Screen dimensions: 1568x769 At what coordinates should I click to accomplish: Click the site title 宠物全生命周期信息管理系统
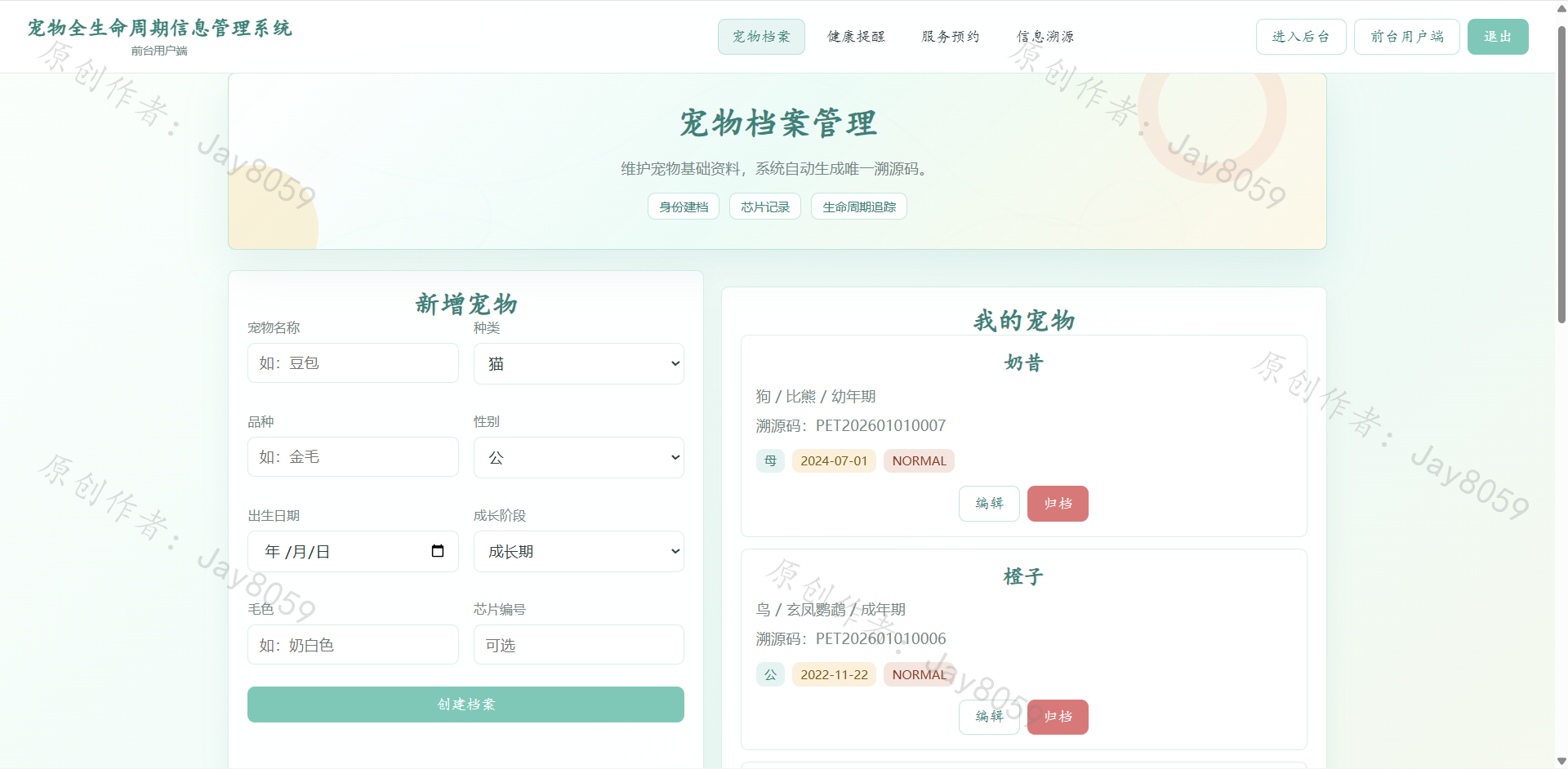(159, 28)
